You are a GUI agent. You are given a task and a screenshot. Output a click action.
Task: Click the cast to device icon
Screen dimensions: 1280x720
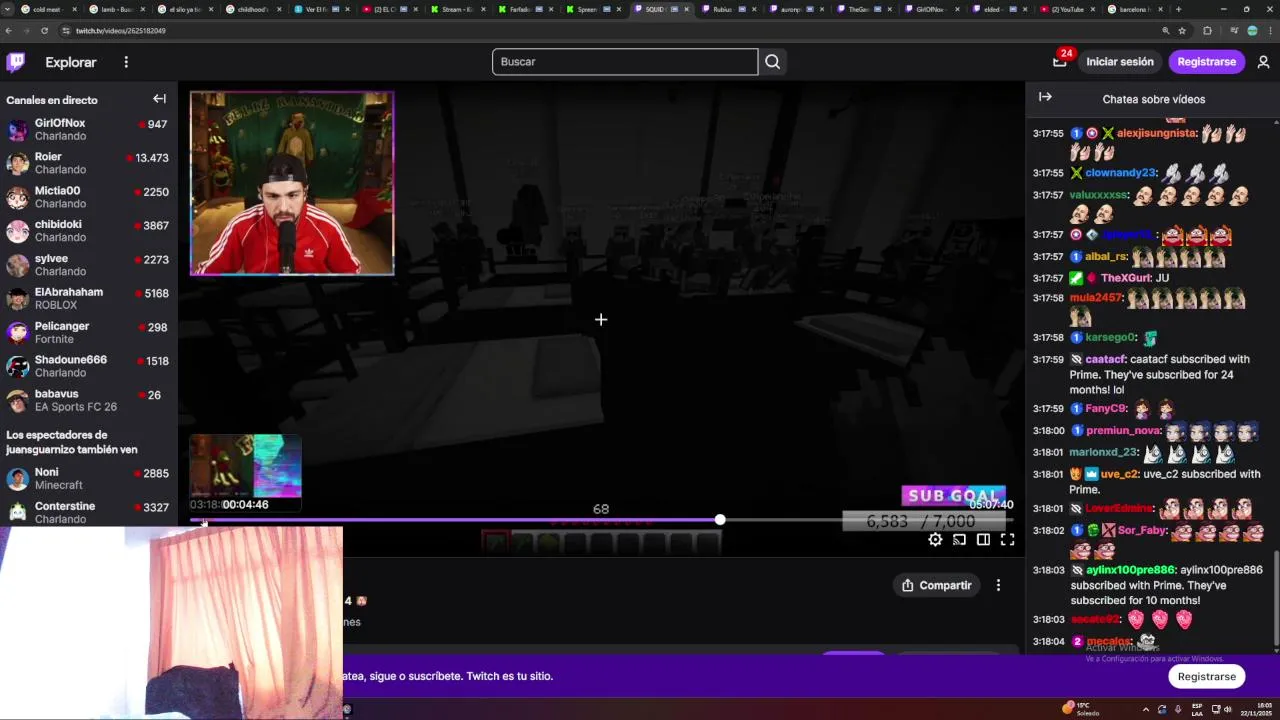click(x=959, y=540)
